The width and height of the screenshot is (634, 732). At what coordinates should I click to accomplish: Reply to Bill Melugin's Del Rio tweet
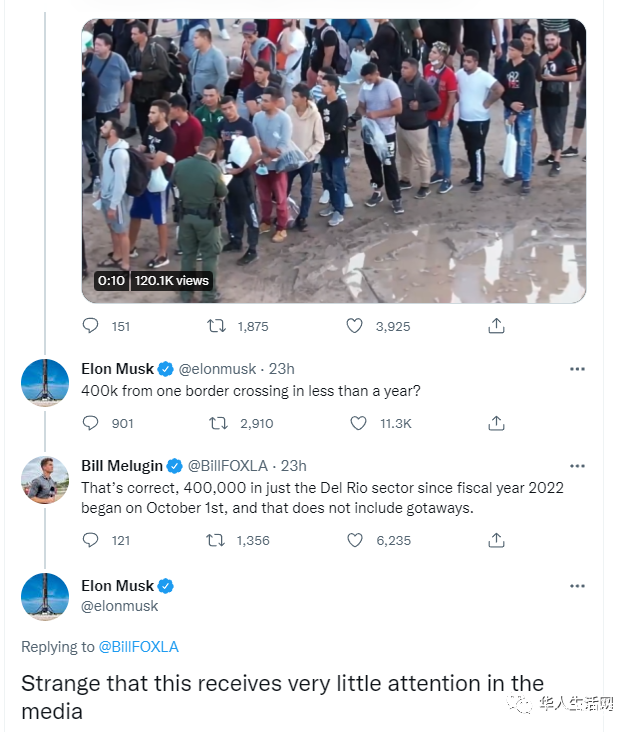coord(91,540)
